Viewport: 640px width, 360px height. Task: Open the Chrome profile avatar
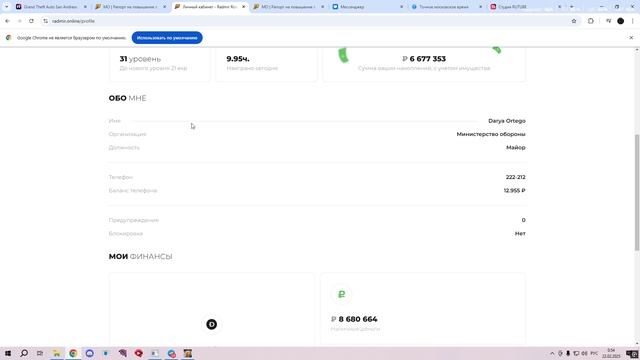(620, 21)
